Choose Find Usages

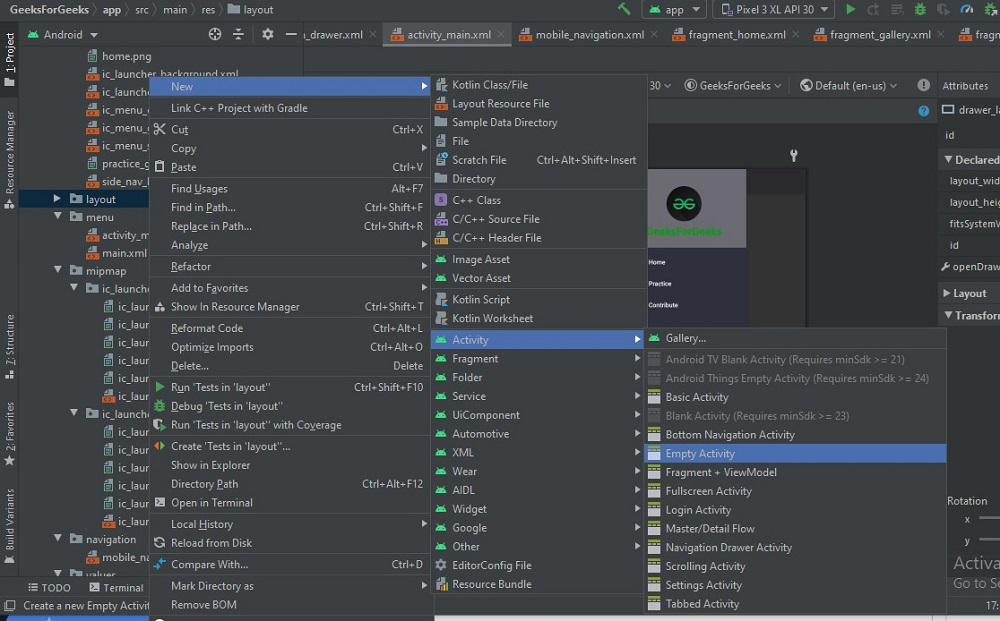click(290, 189)
